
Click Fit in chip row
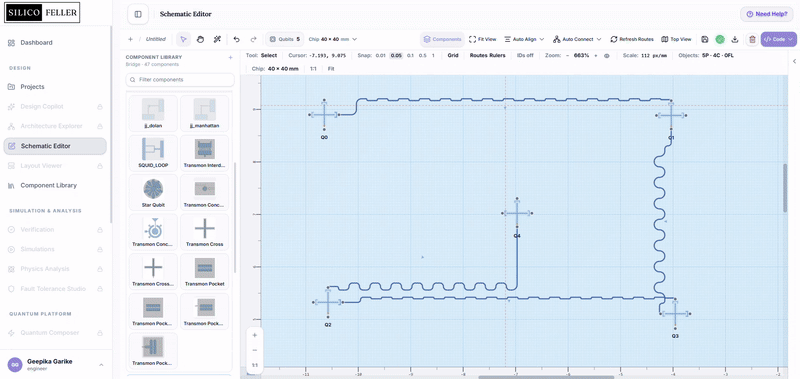tap(331, 68)
